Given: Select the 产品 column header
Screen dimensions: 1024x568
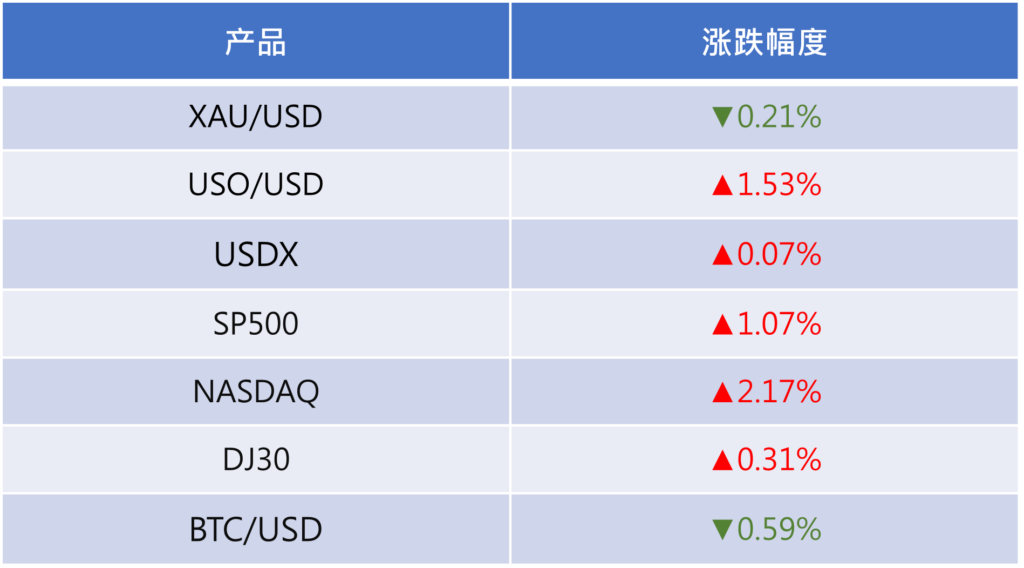Looking at the screenshot, I should click(x=256, y=43).
